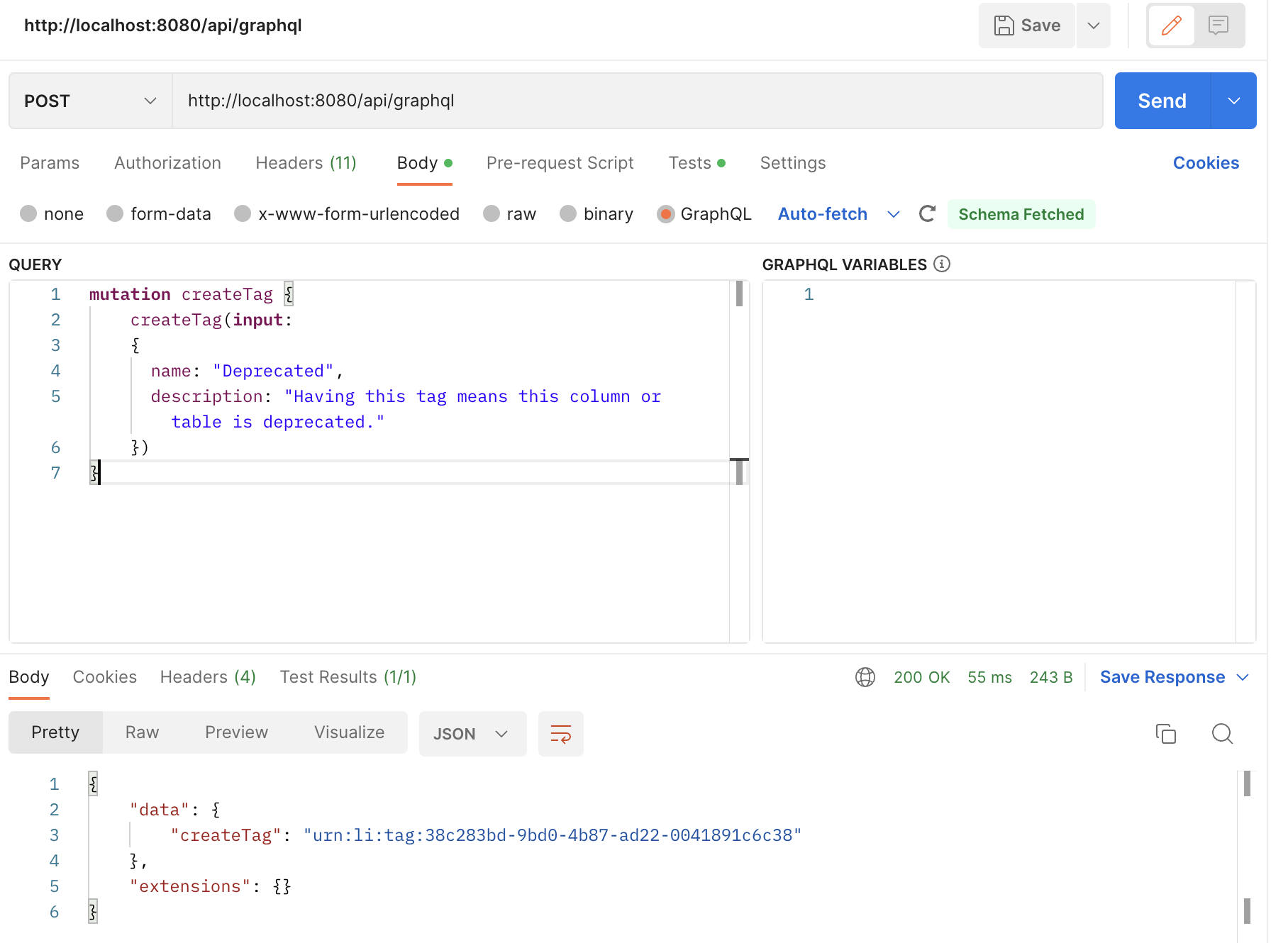Open the Cookies manager link

1206,162
